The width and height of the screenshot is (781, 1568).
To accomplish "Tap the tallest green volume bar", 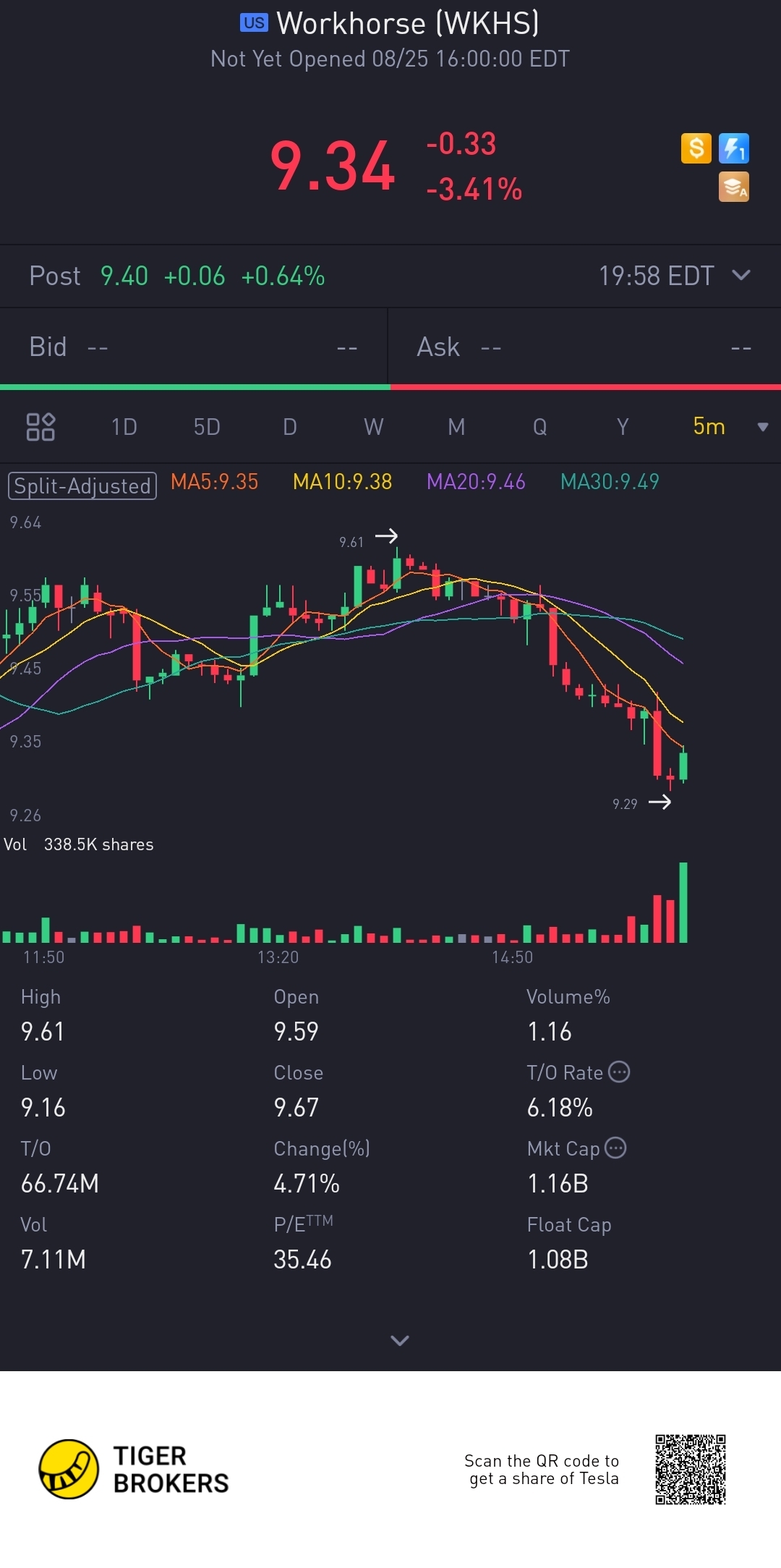I will [683, 902].
